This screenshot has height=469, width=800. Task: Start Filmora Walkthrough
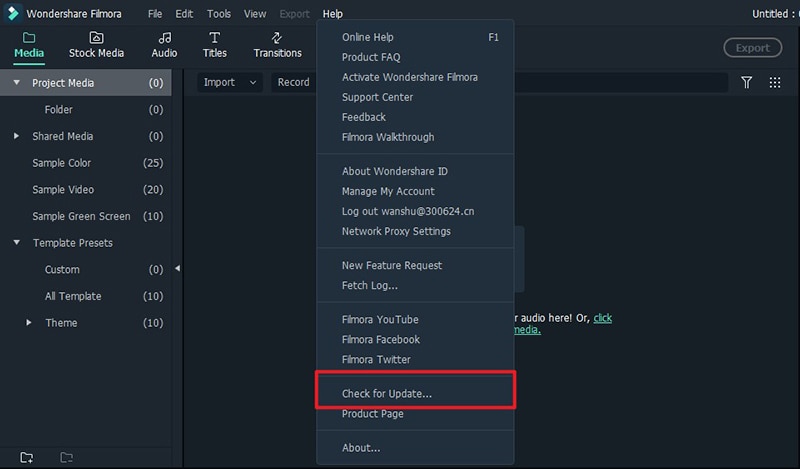(415, 137)
